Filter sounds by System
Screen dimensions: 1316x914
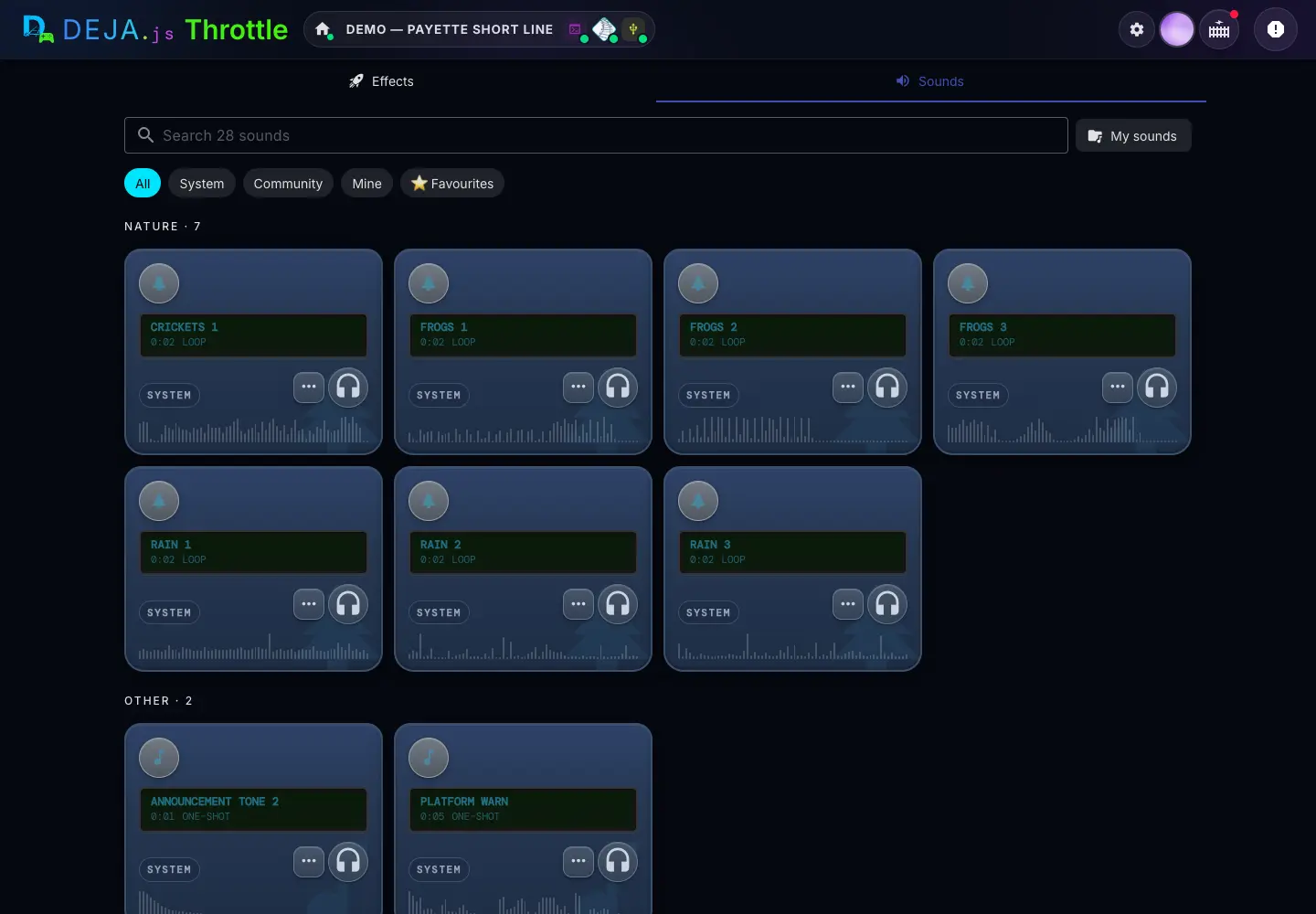202,184
